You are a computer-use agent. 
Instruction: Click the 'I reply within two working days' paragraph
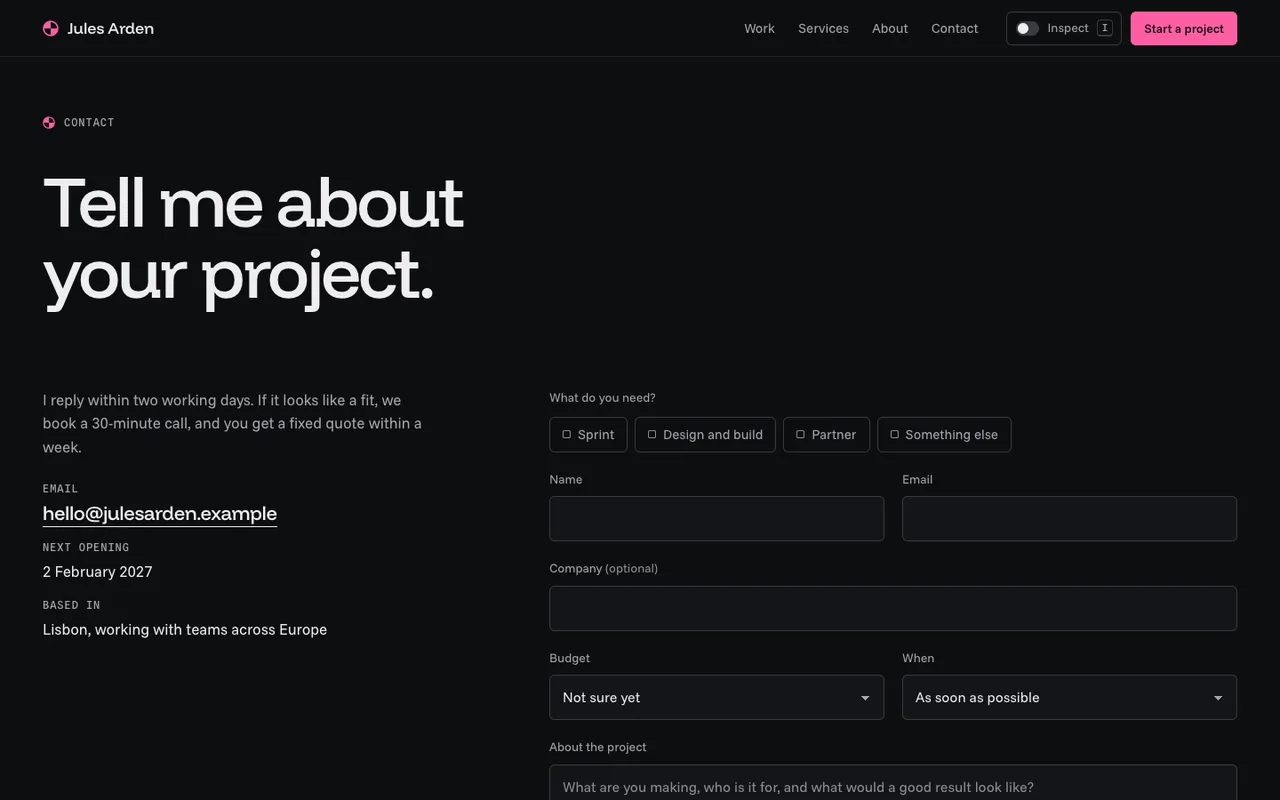point(232,424)
